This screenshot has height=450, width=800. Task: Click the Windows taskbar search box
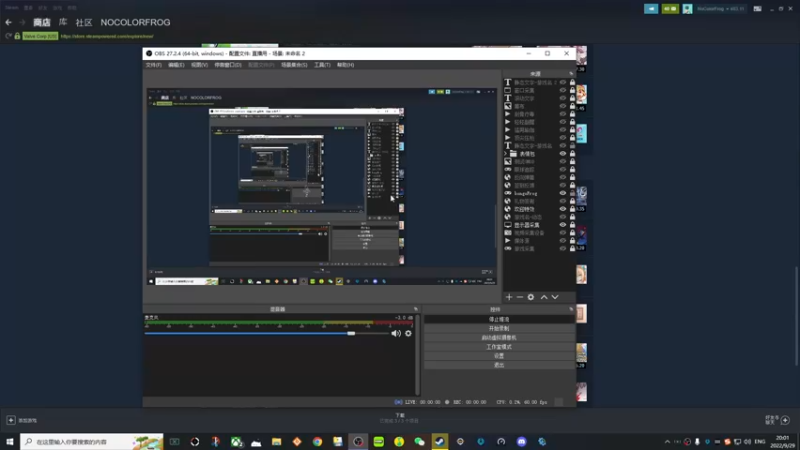tap(92, 442)
